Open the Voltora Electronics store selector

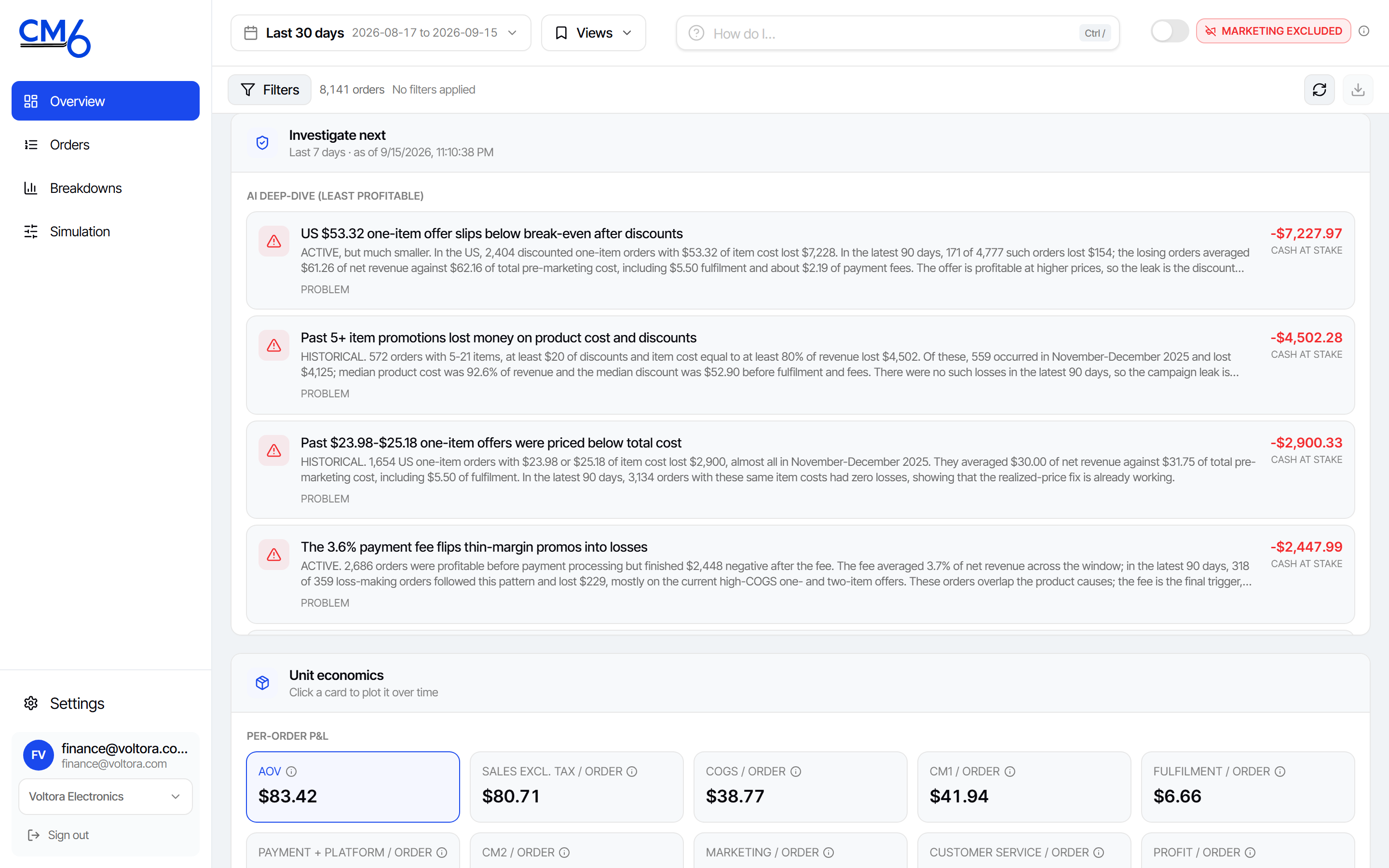(x=105, y=796)
